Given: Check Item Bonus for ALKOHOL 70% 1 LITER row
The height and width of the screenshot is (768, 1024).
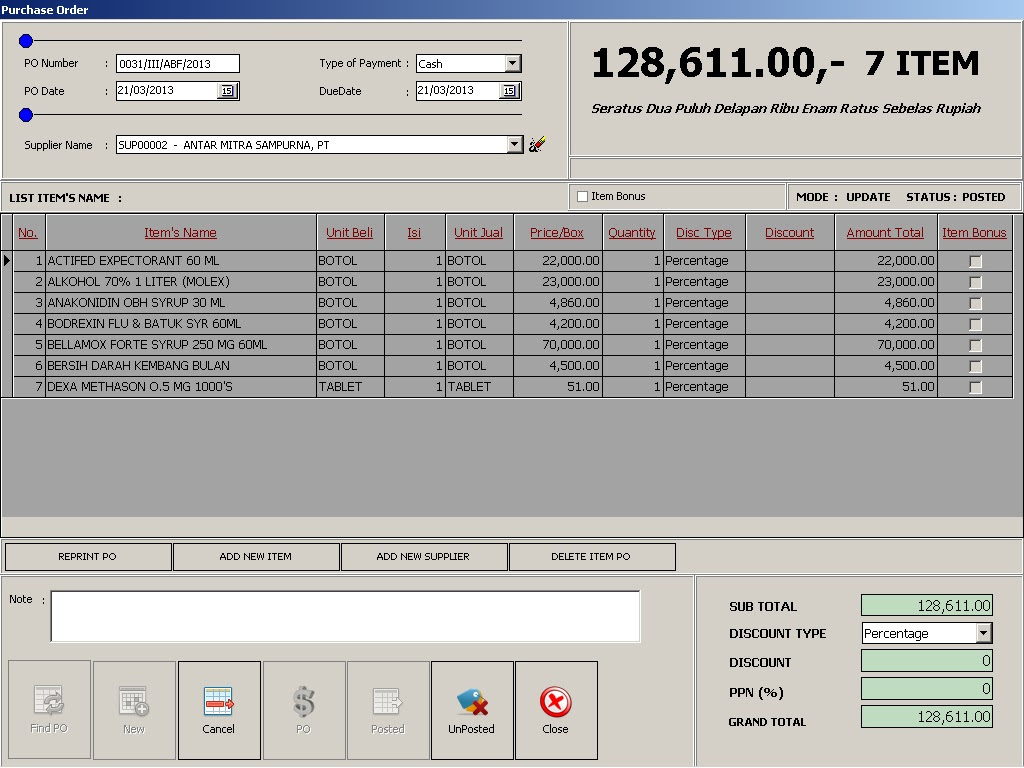Looking at the screenshot, I should tap(975, 282).
